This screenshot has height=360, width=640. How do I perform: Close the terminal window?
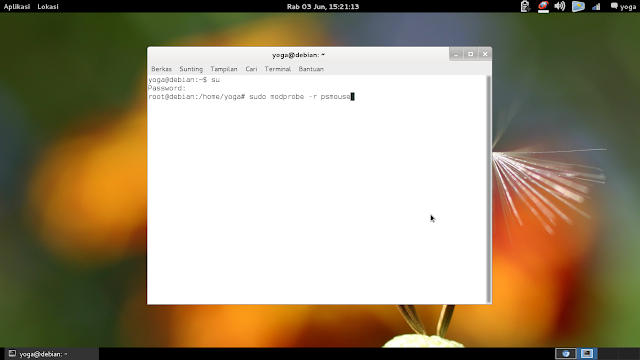[x=485, y=54]
